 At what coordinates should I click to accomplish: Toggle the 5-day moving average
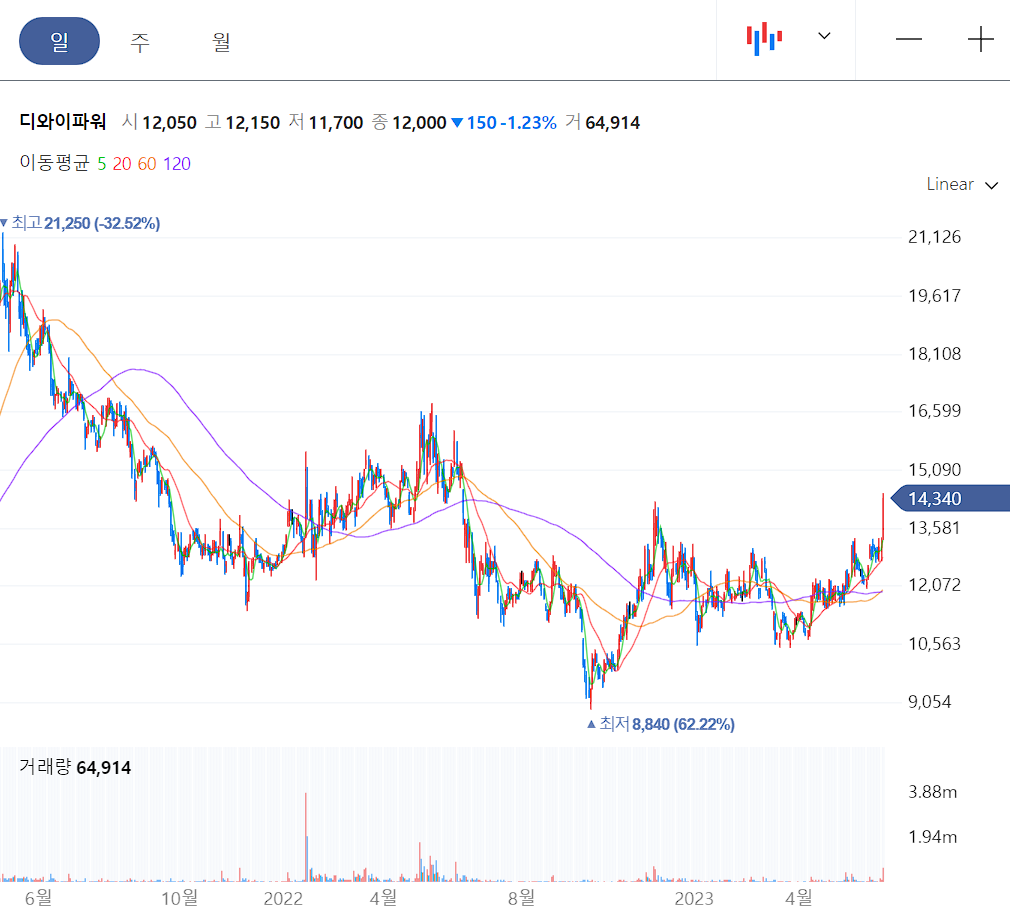[x=102, y=164]
